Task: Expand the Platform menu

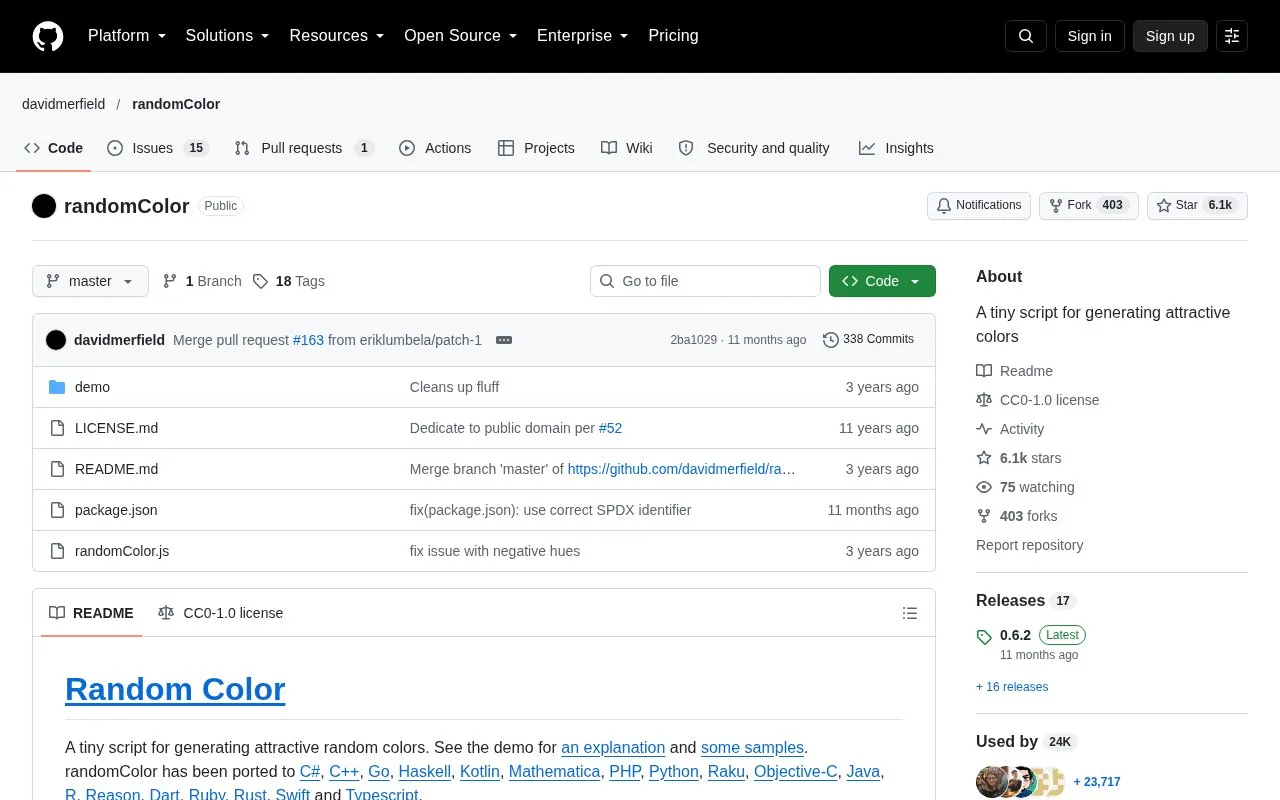Action: click(x=127, y=36)
